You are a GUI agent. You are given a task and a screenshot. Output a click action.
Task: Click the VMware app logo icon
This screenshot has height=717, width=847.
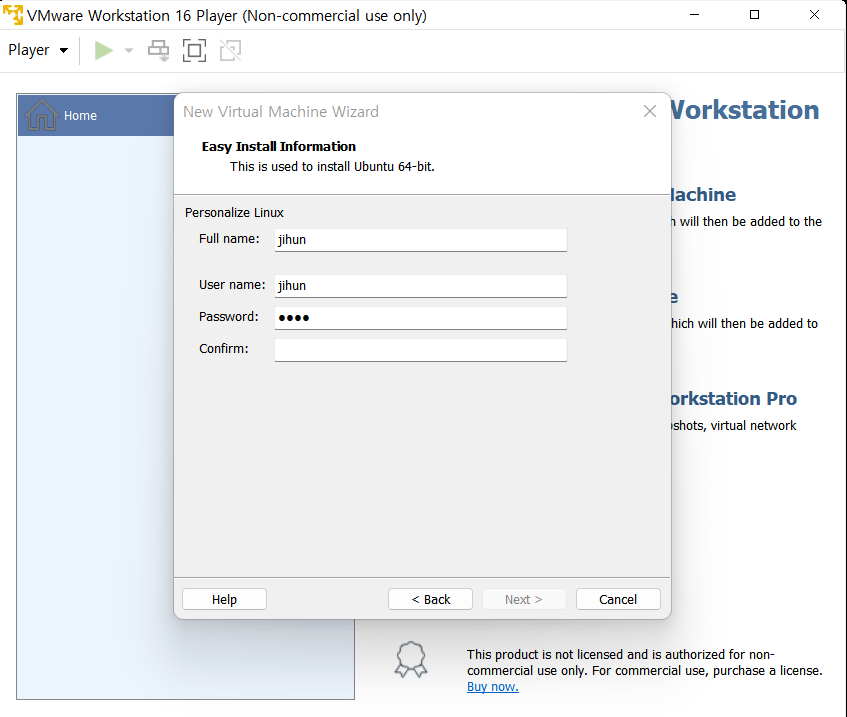point(13,15)
